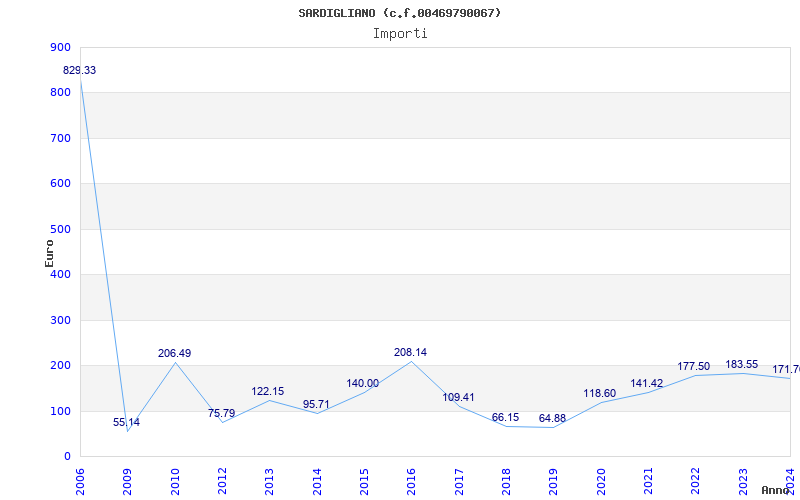Click x-axis year label 2010
Viewport: 800px width, 500px height.
(x=175, y=481)
